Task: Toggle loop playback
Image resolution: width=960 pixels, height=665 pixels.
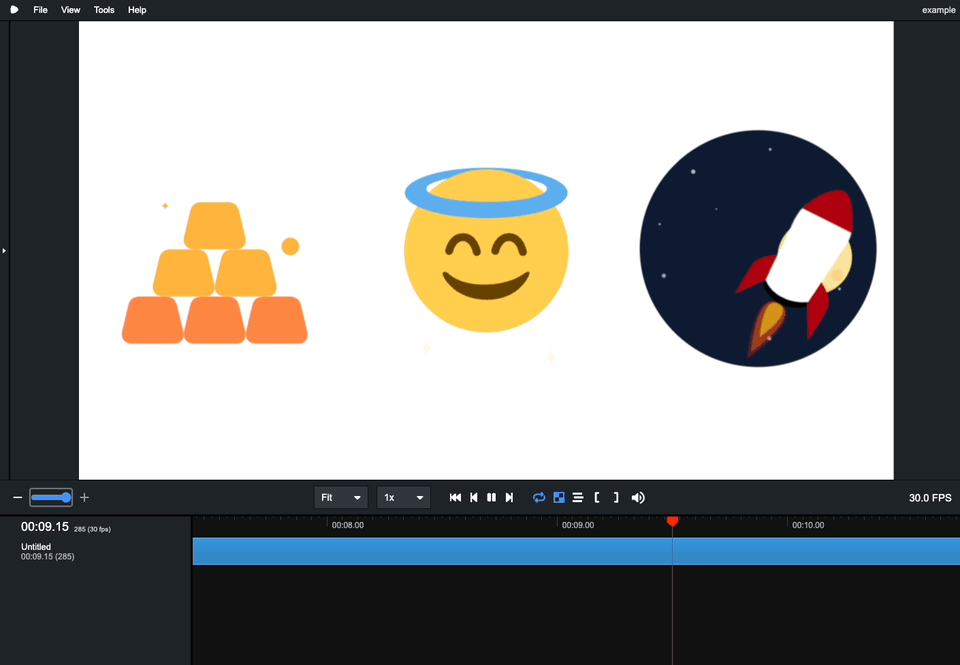Action: (539, 497)
